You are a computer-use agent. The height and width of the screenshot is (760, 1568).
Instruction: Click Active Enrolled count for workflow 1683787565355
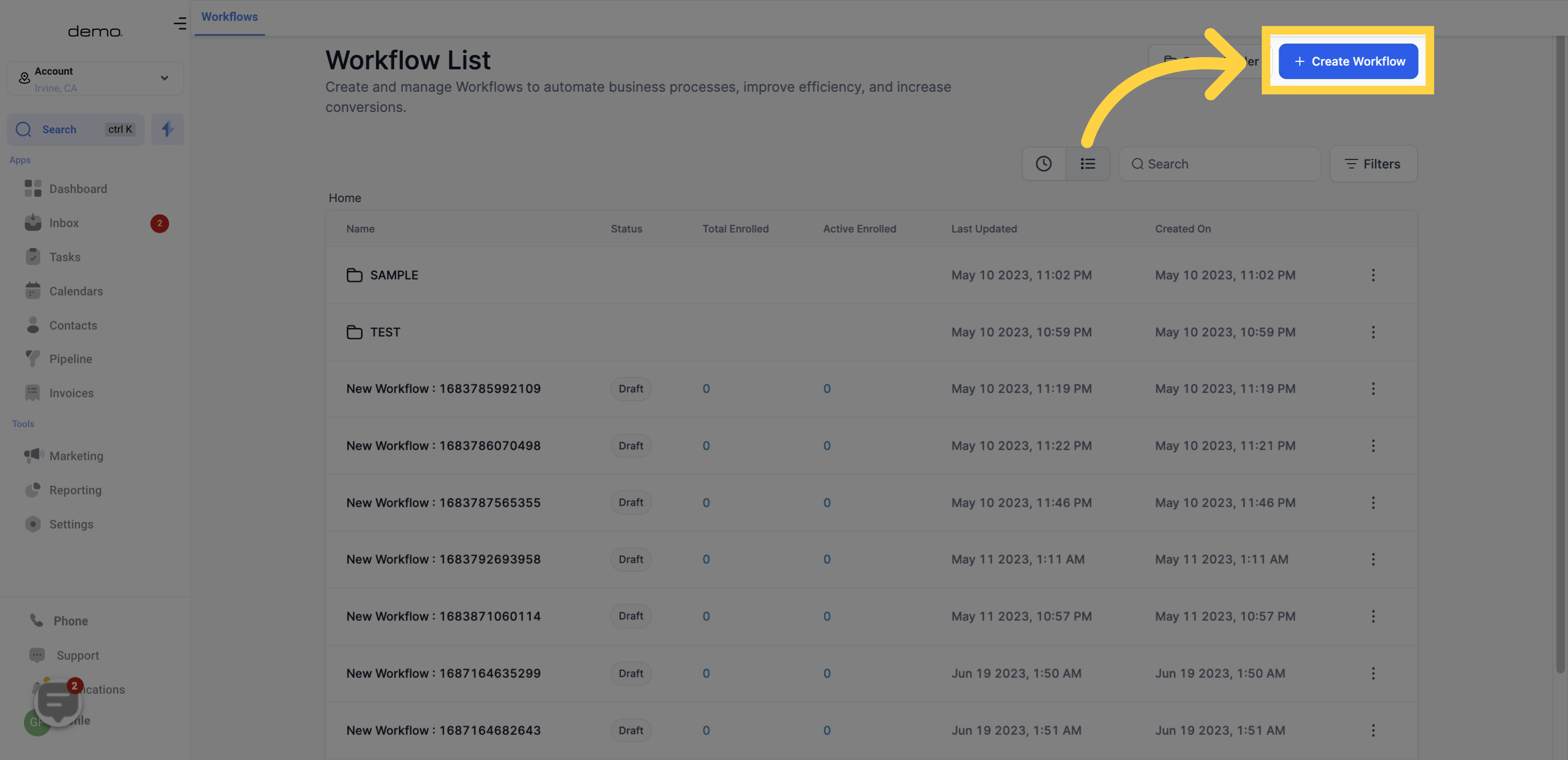(826, 502)
